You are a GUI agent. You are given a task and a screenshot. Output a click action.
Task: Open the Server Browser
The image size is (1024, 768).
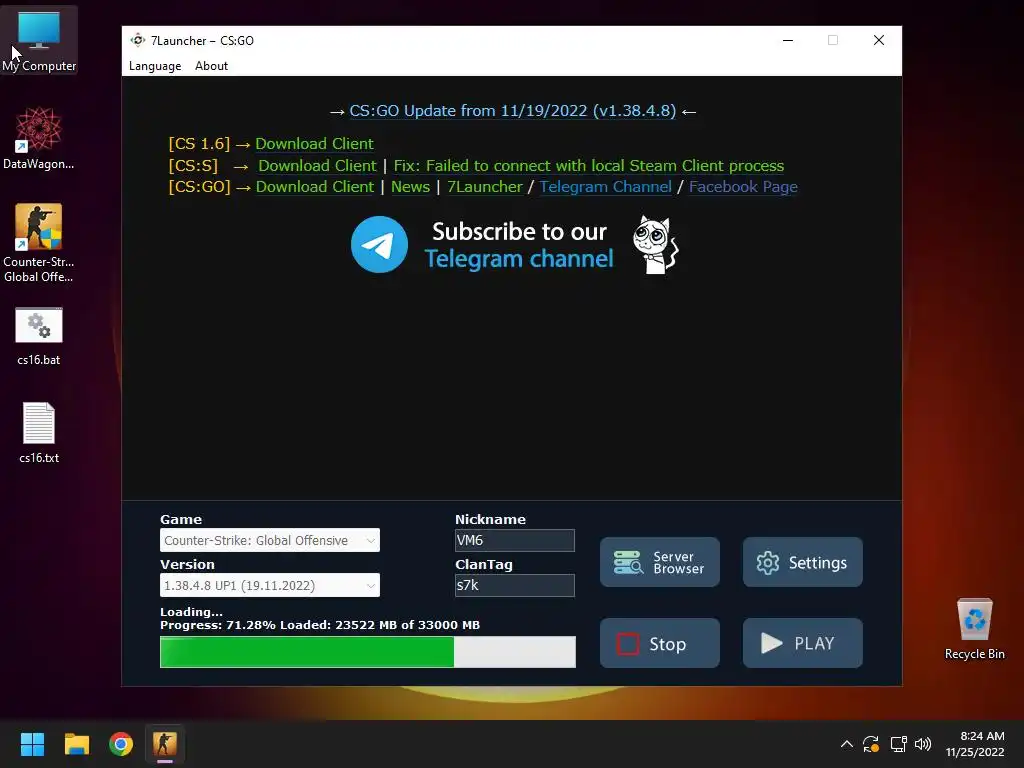(660, 562)
